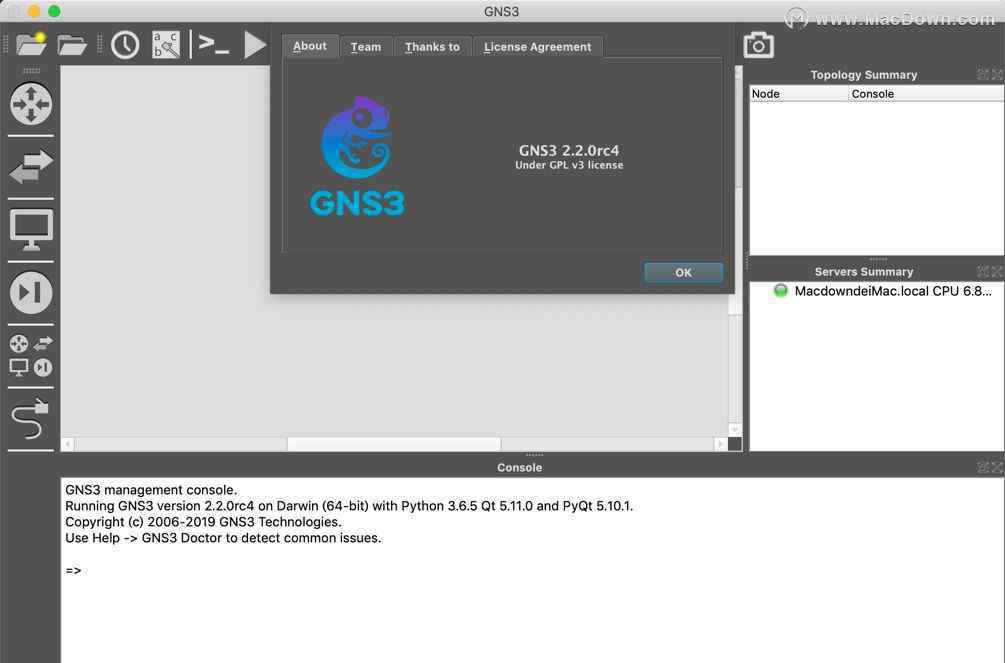
Task: Sort by Node column header
Action: [799, 94]
